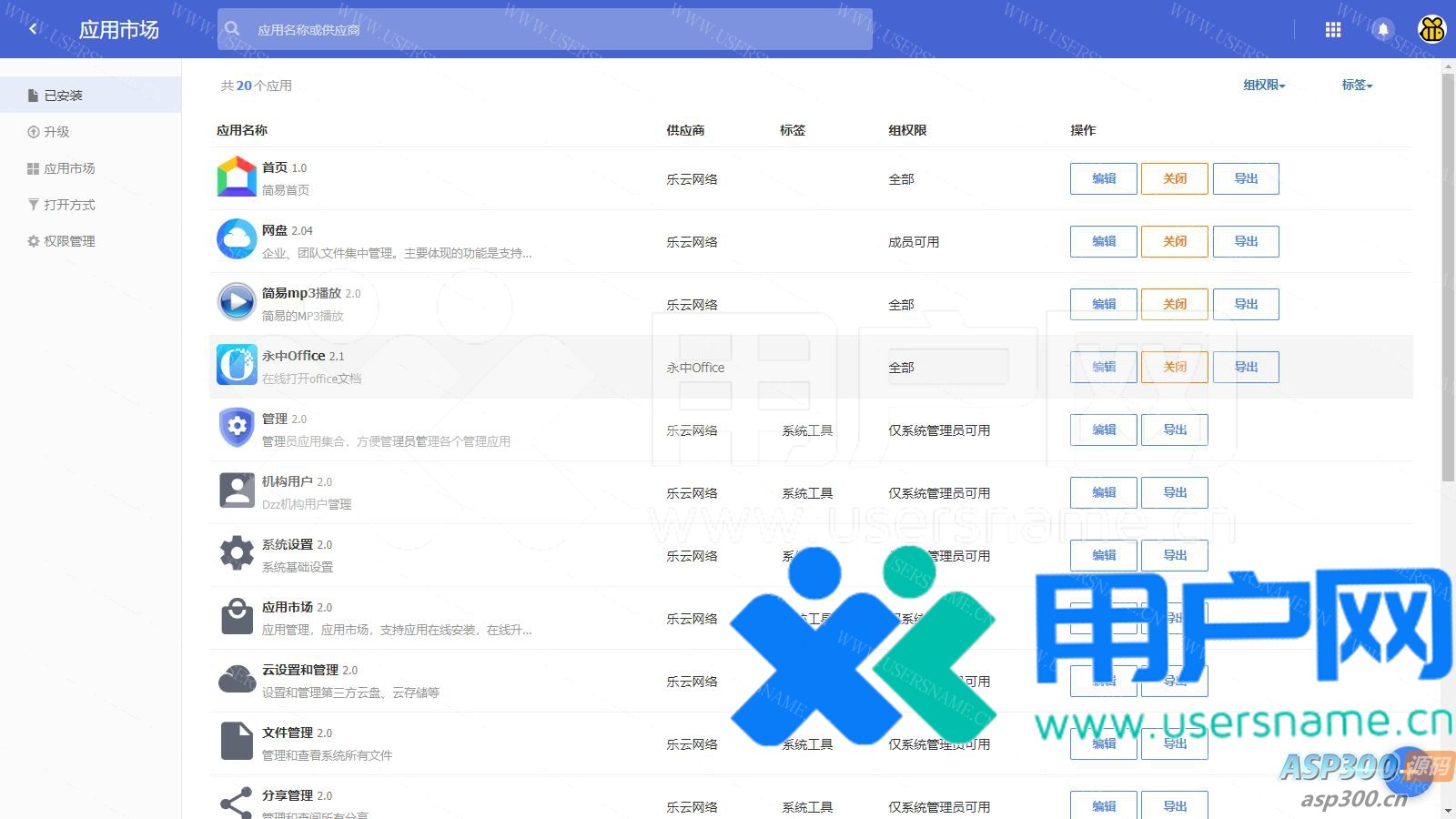Screen dimensions: 1456x819
Task: Click the 云设置和管理 cloud icon
Action: coord(237,679)
